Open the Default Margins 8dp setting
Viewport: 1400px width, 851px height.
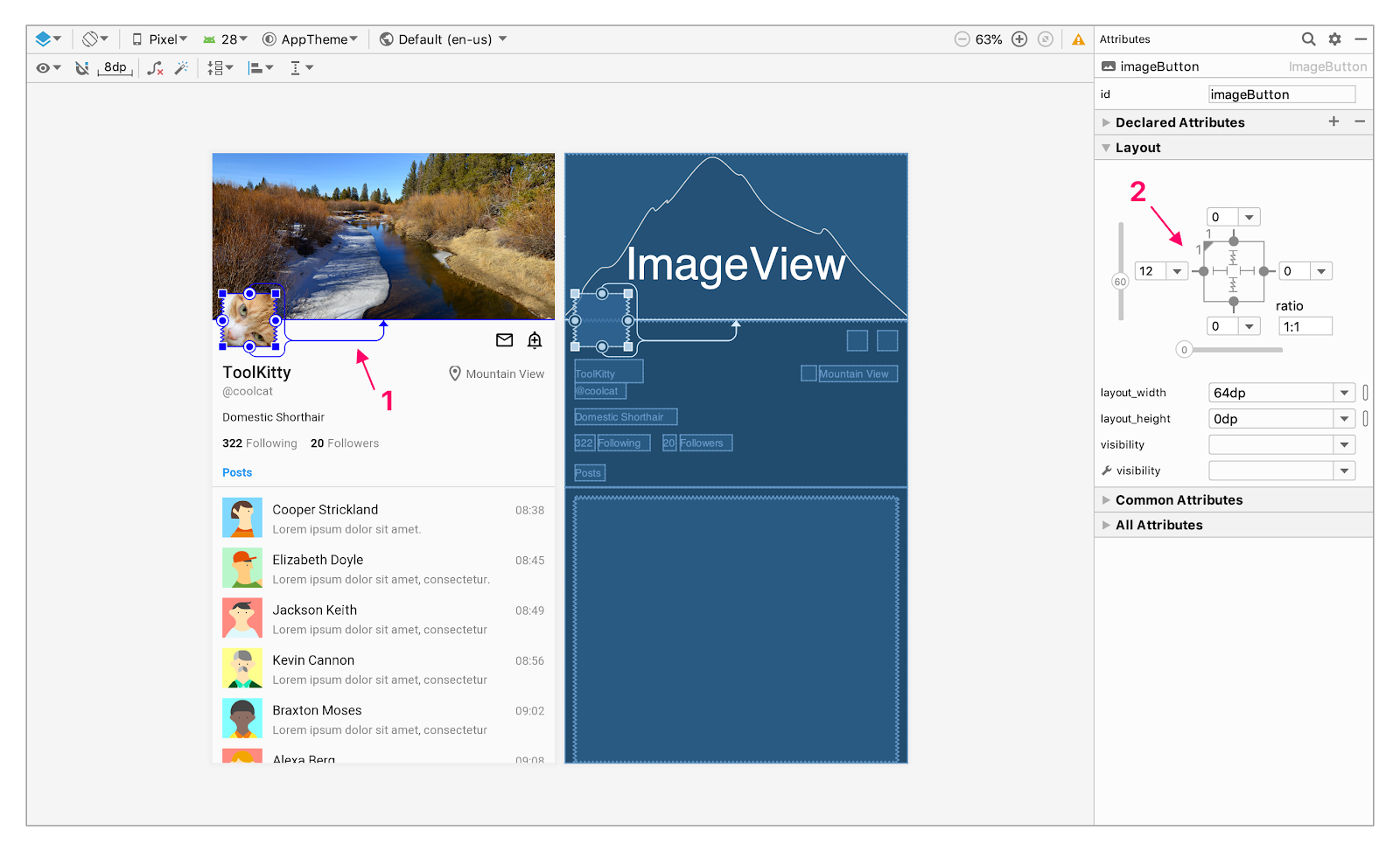coord(115,67)
